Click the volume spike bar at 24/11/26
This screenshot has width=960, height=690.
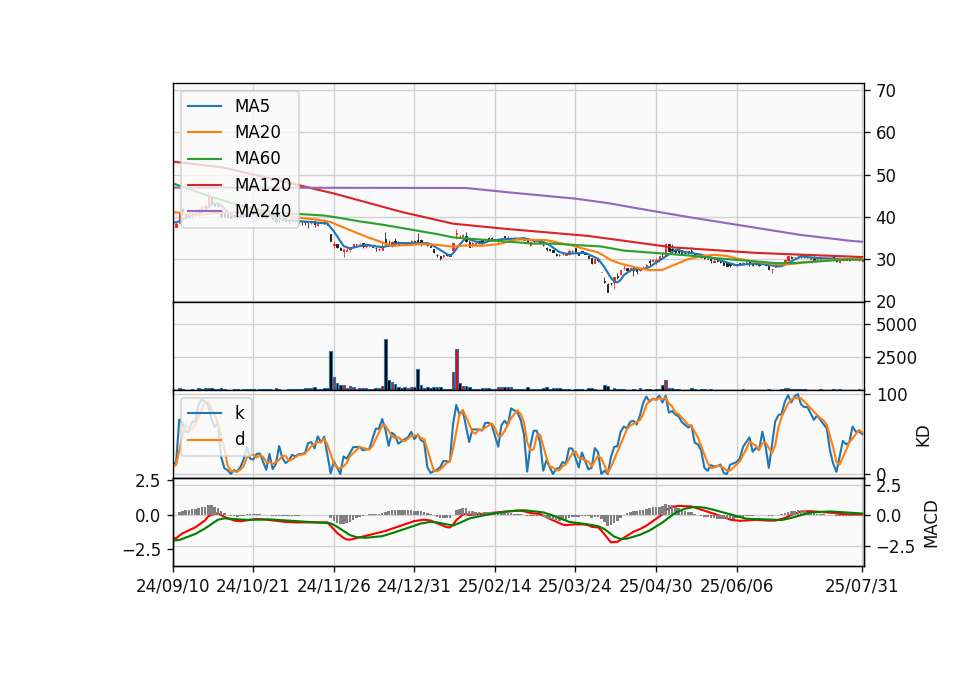point(331,370)
